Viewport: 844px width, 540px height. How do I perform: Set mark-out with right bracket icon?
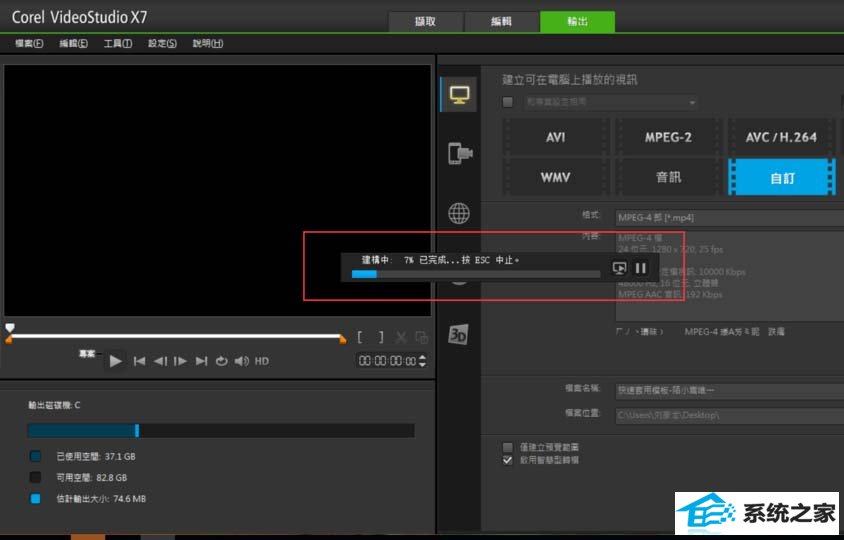(x=381, y=338)
